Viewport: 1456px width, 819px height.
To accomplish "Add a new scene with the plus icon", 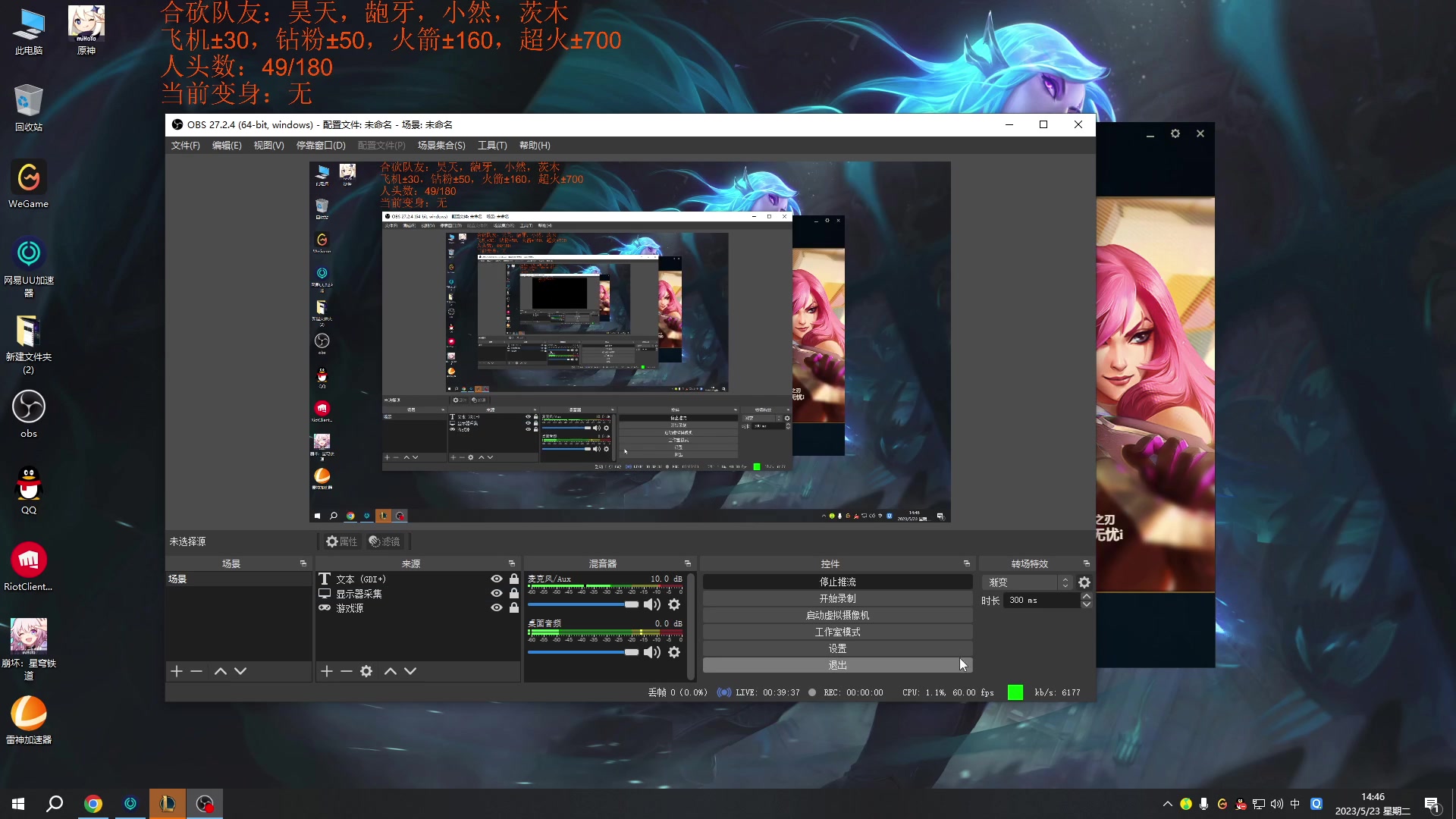I will click(x=177, y=671).
